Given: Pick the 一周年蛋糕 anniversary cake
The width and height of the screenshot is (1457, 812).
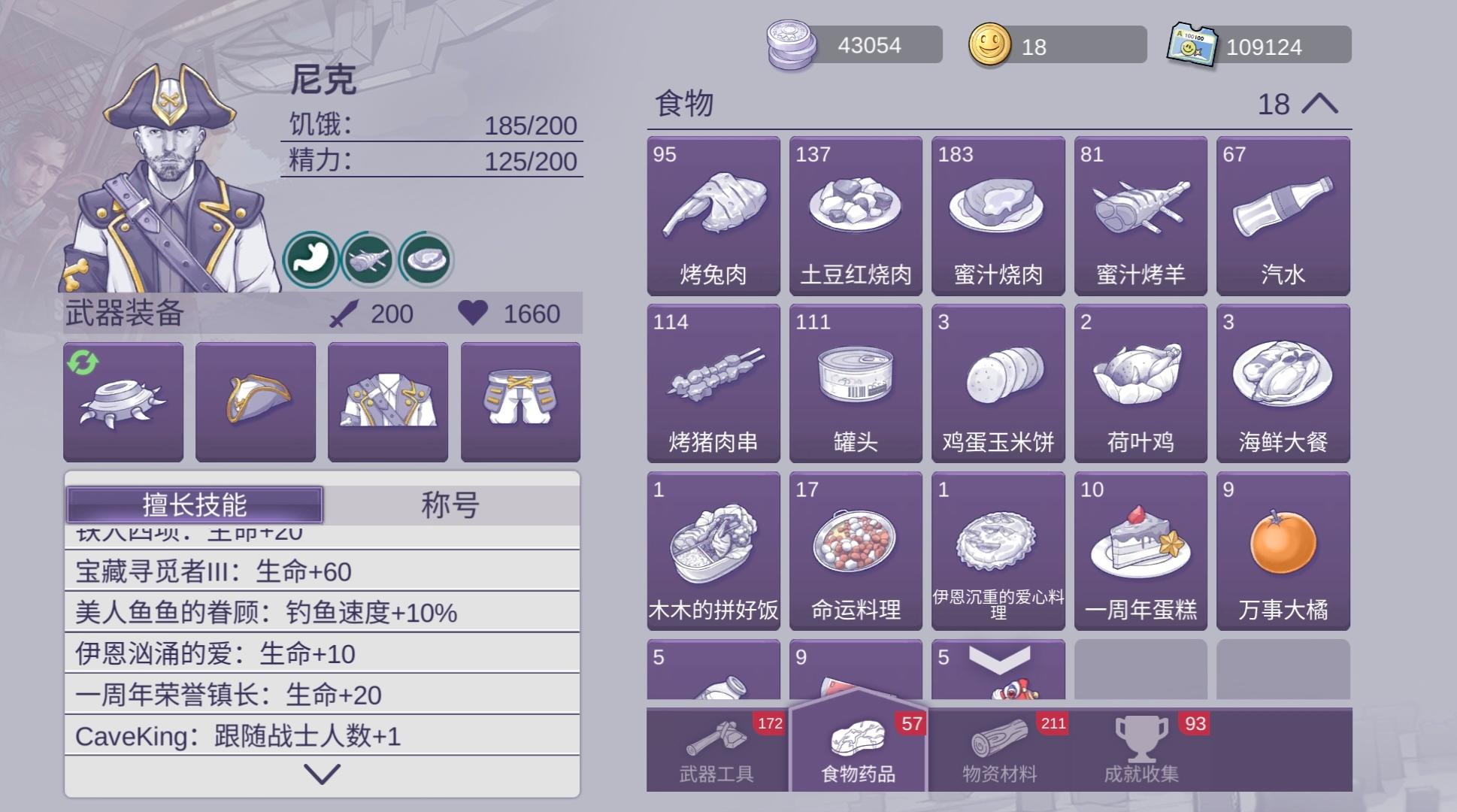Looking at the screenshot, I should coord(1140,551).
